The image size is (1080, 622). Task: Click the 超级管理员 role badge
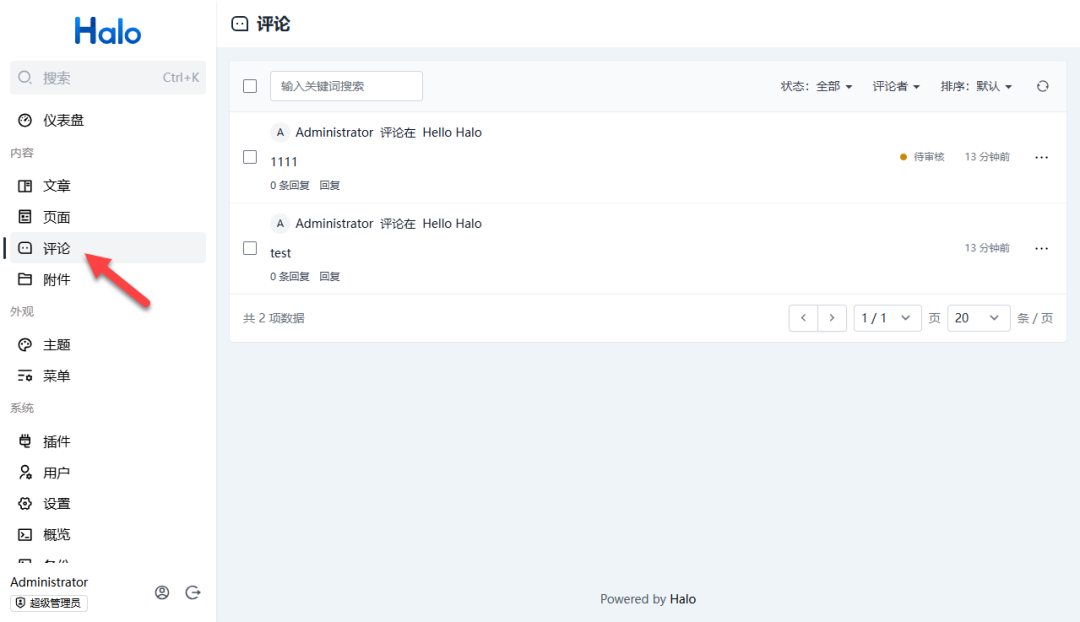pos(49,603)
